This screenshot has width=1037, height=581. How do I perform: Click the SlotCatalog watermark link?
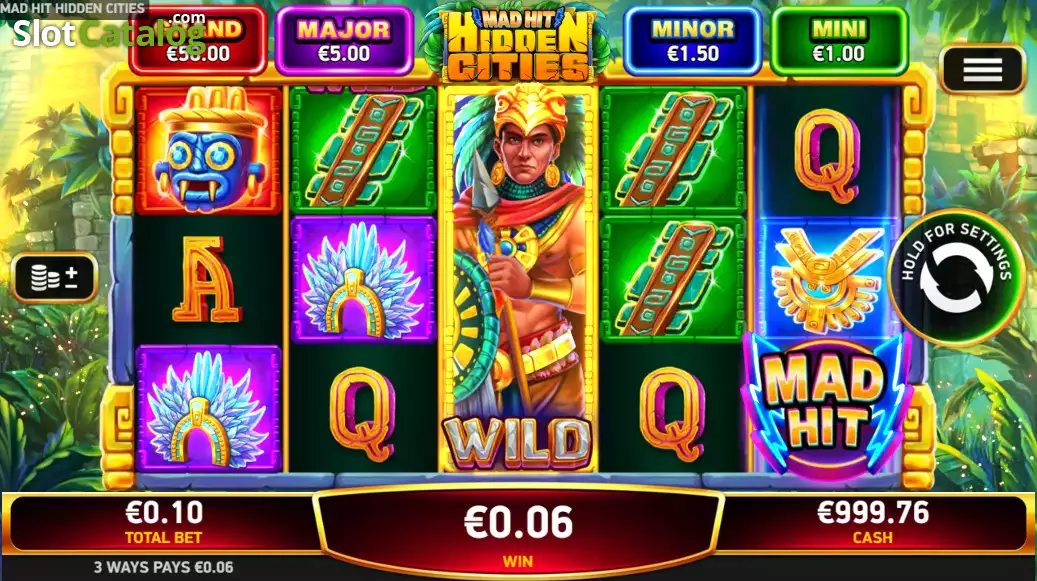pos(110,32)
